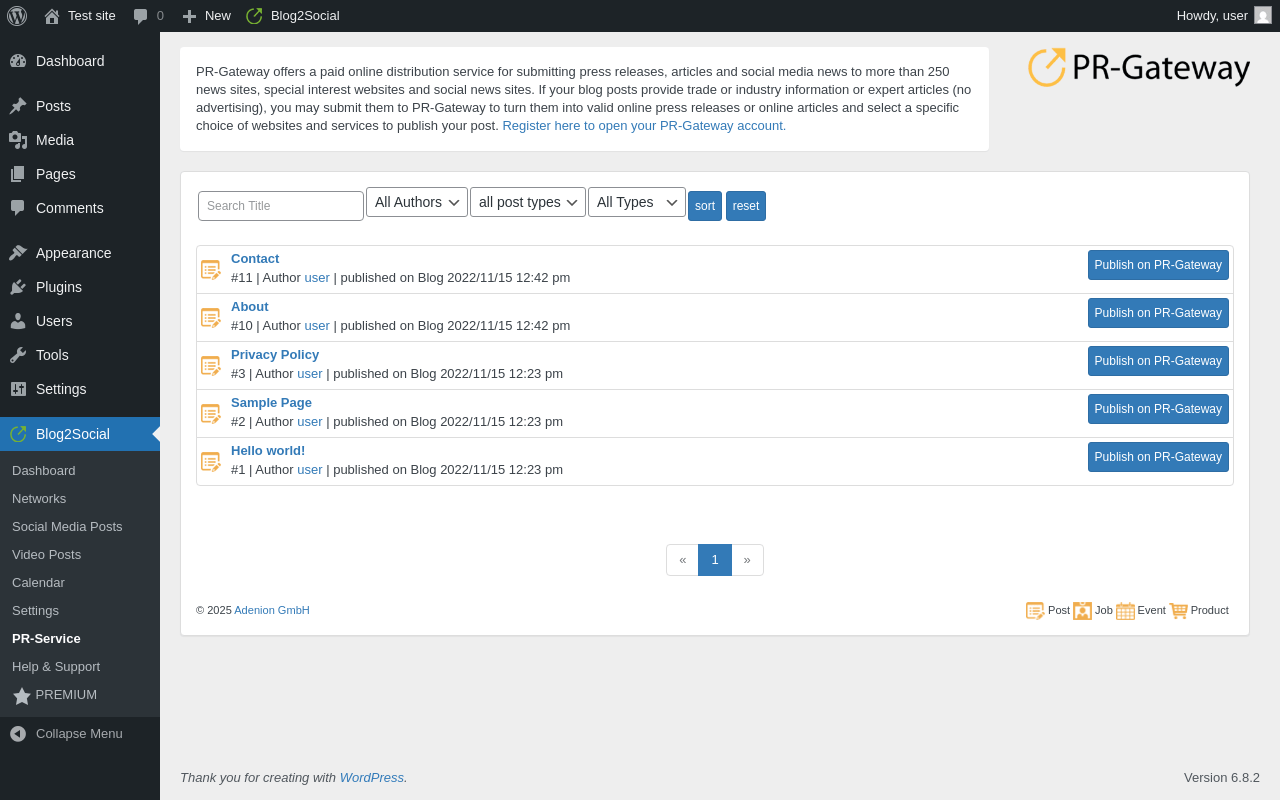Open the comments bubble icon in admin bar
The width and height of the screenshot is (1280, 800).
click(x=140, y=16)
